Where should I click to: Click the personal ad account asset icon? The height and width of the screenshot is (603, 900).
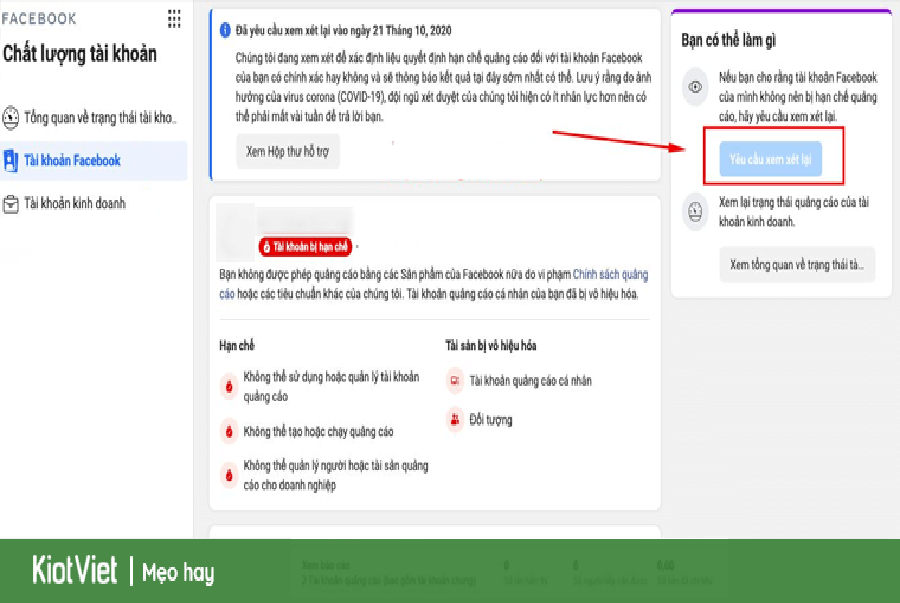pos(455,380)
